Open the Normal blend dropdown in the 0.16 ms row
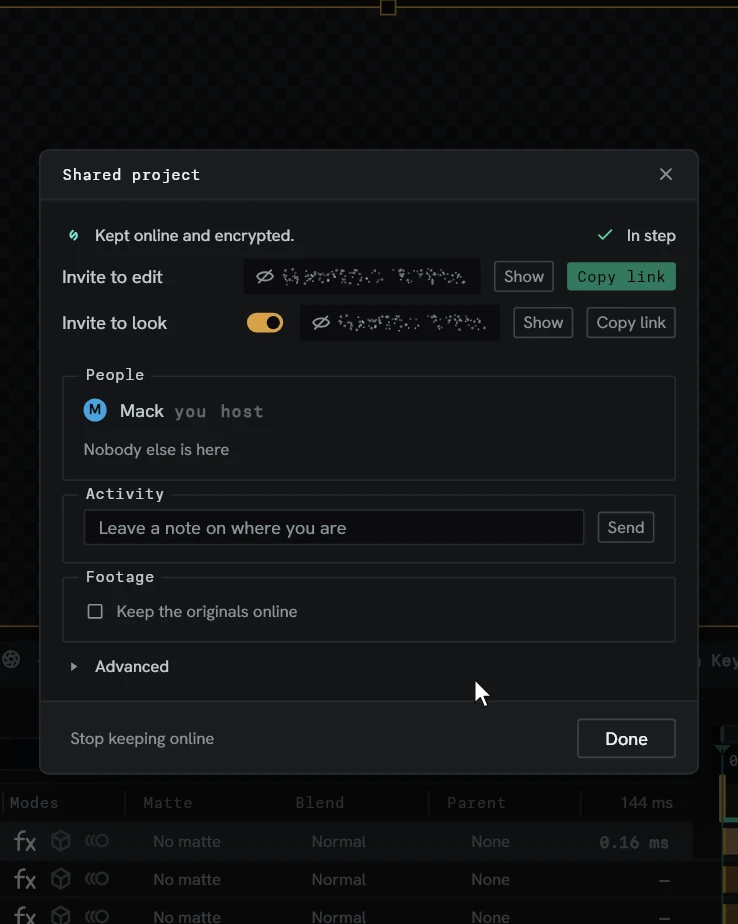This screenshot has width=738, height=924. 338,842
